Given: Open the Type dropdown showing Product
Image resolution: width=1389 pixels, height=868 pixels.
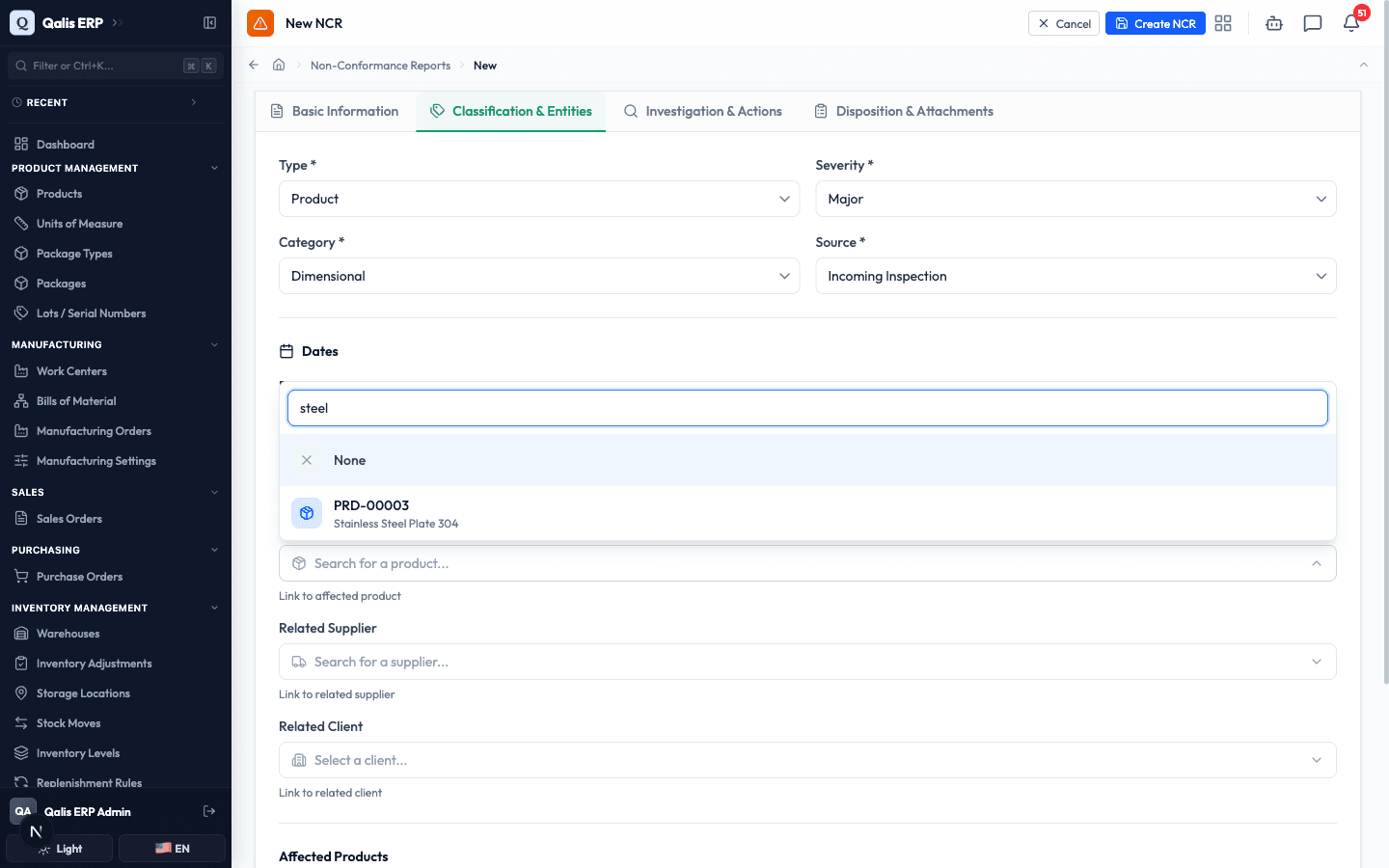Looking at the screenshot, I should point(539,199).
